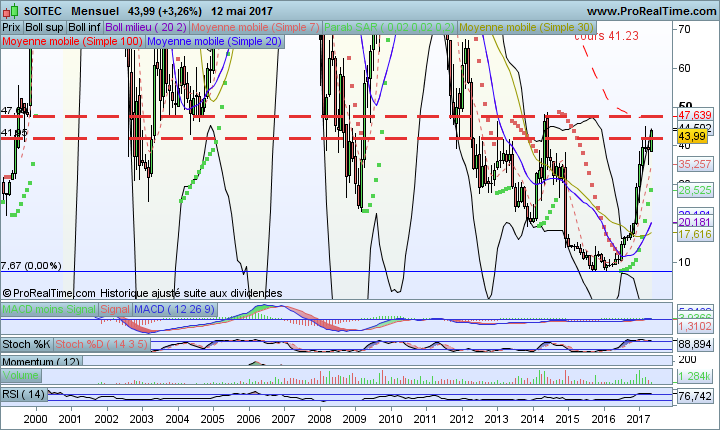Screen dimensions: 720x430
Task: Click the 35,257 price tag on axis
Action: 695,164
